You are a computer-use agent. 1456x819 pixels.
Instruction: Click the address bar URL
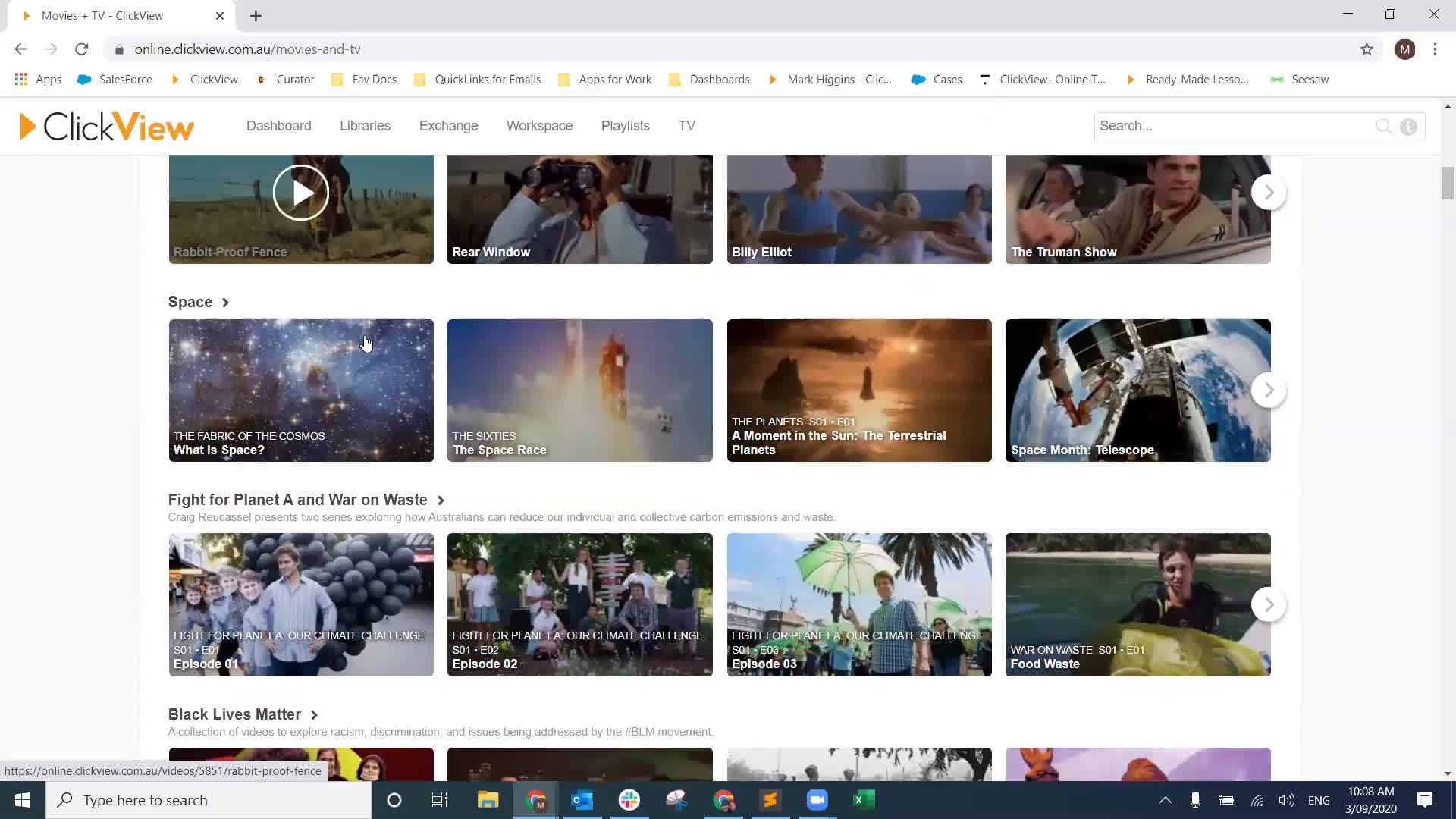[247, 49]
